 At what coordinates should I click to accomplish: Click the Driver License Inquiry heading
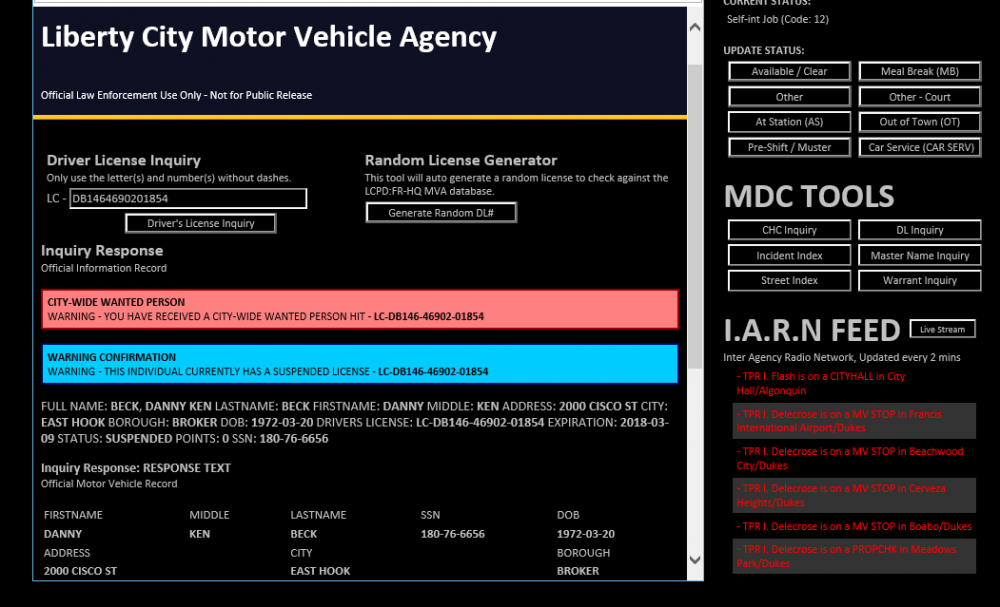[124, 160]
